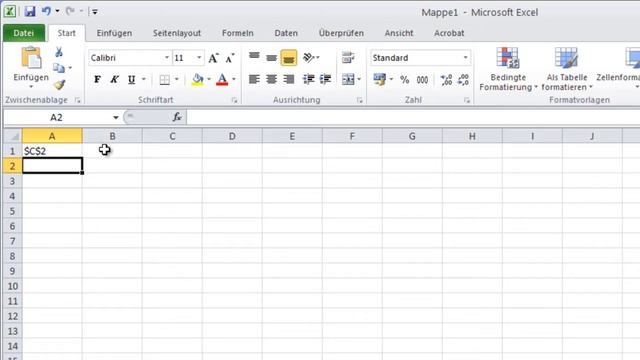Viewport: 640px width, 360px height.
Task: Click the select-all corner of the grid
Action: (x=13, y=136)
